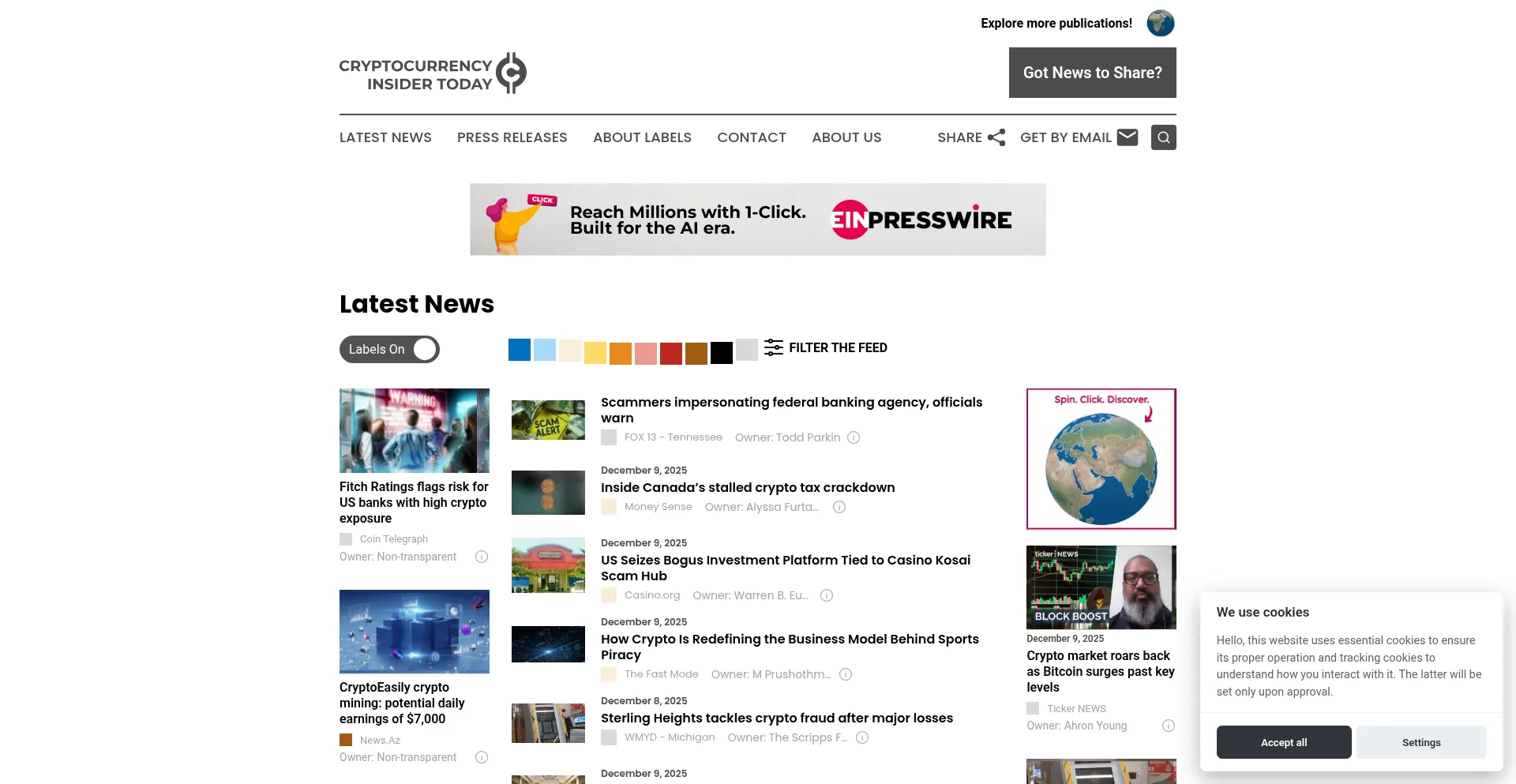Image resolution: width=1516 pixels, height=784 pixels.
Task: Open the Casino Kosai scam hub thumbnail
Action: (548, 565)
